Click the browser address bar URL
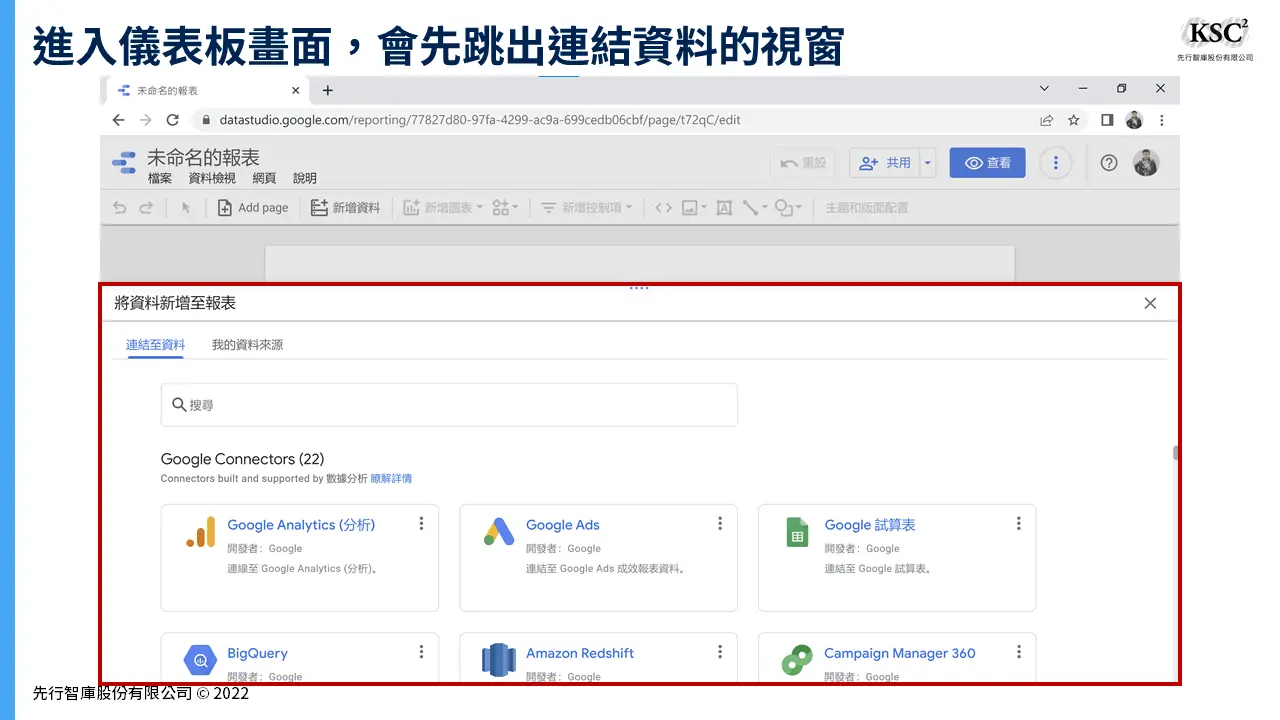 [480, 120]
